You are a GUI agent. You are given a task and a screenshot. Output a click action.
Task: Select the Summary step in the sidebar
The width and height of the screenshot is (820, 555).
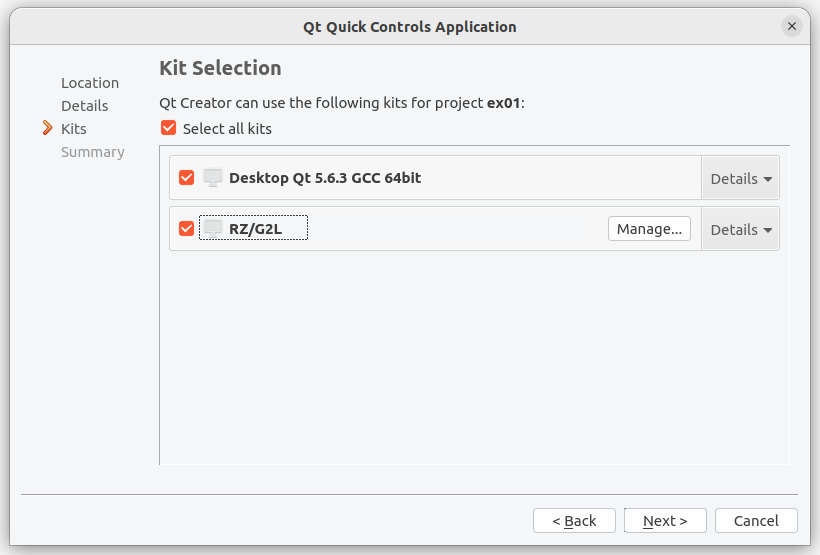click(93, 152)
